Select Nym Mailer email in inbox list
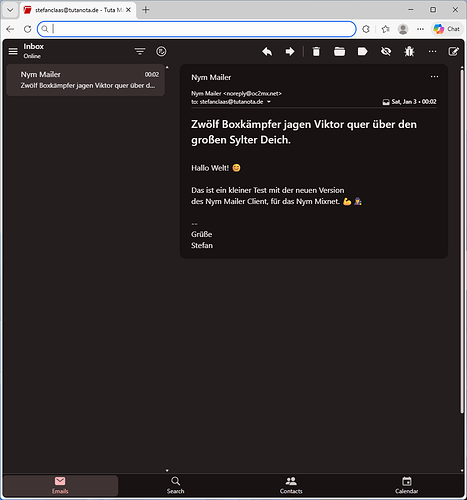The height and width of the screenshot is (500, 467). tap(86, 80)
